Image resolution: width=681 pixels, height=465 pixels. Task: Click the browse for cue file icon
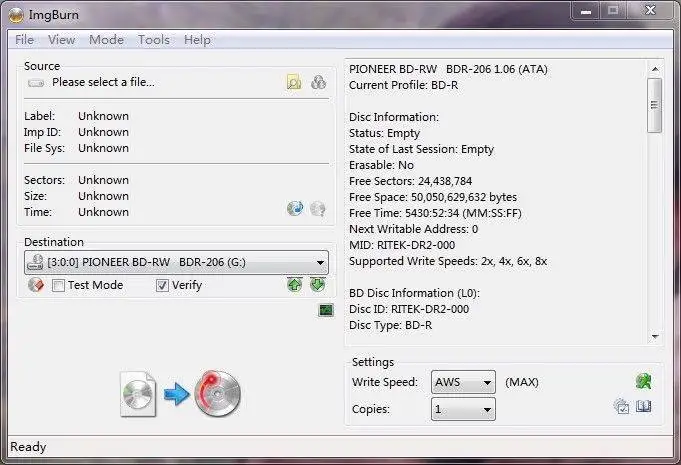coord(318,82)
